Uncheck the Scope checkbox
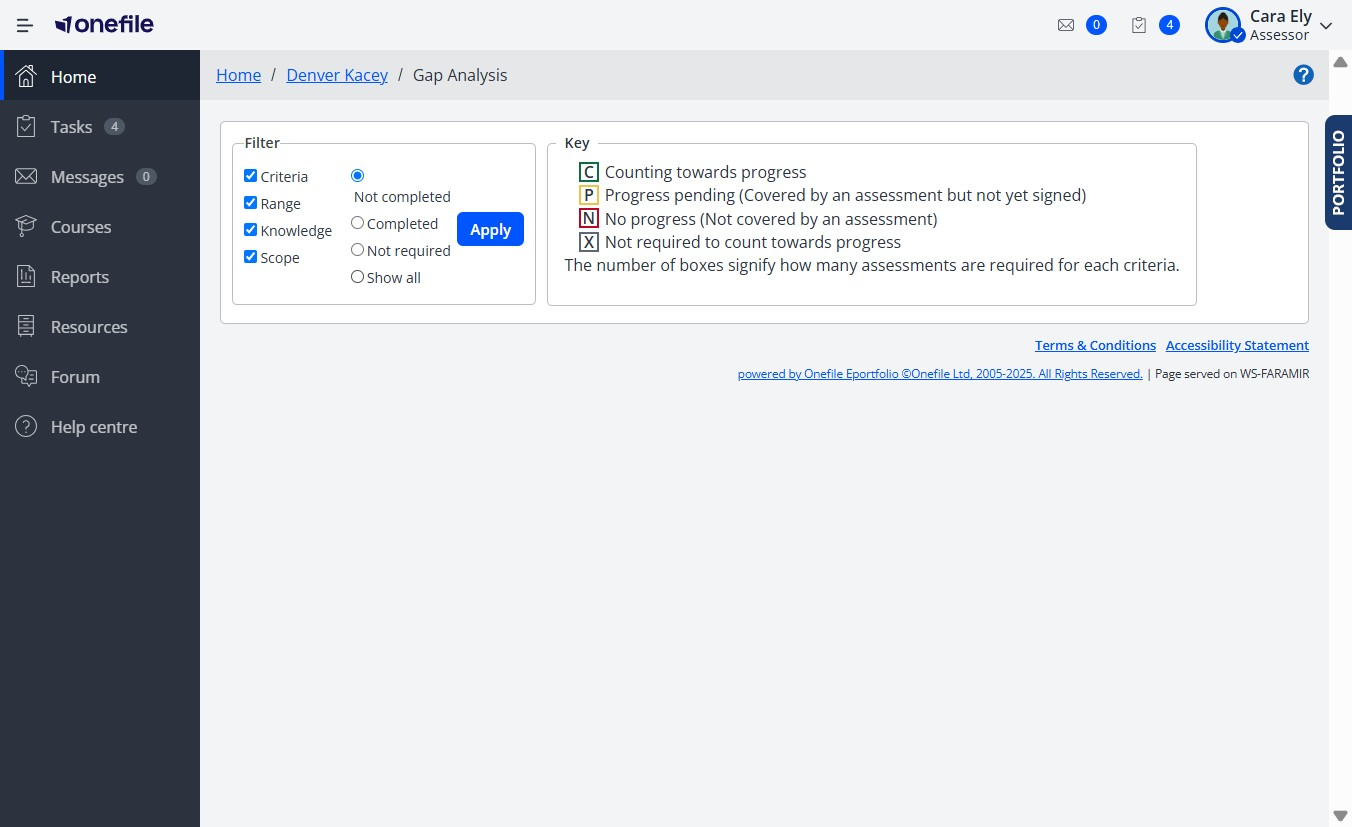1352x827 pixels. click(x=251, y=257)
